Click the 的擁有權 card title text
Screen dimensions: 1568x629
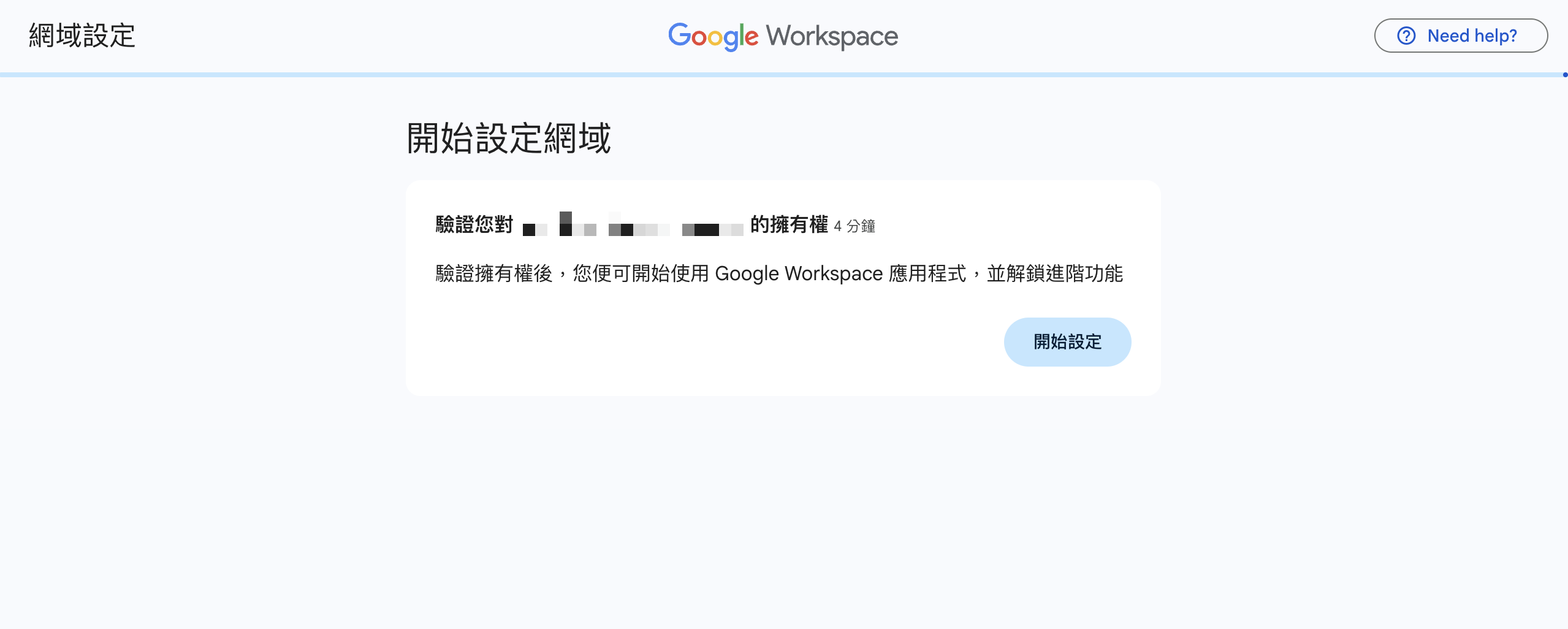coord(789,224)
